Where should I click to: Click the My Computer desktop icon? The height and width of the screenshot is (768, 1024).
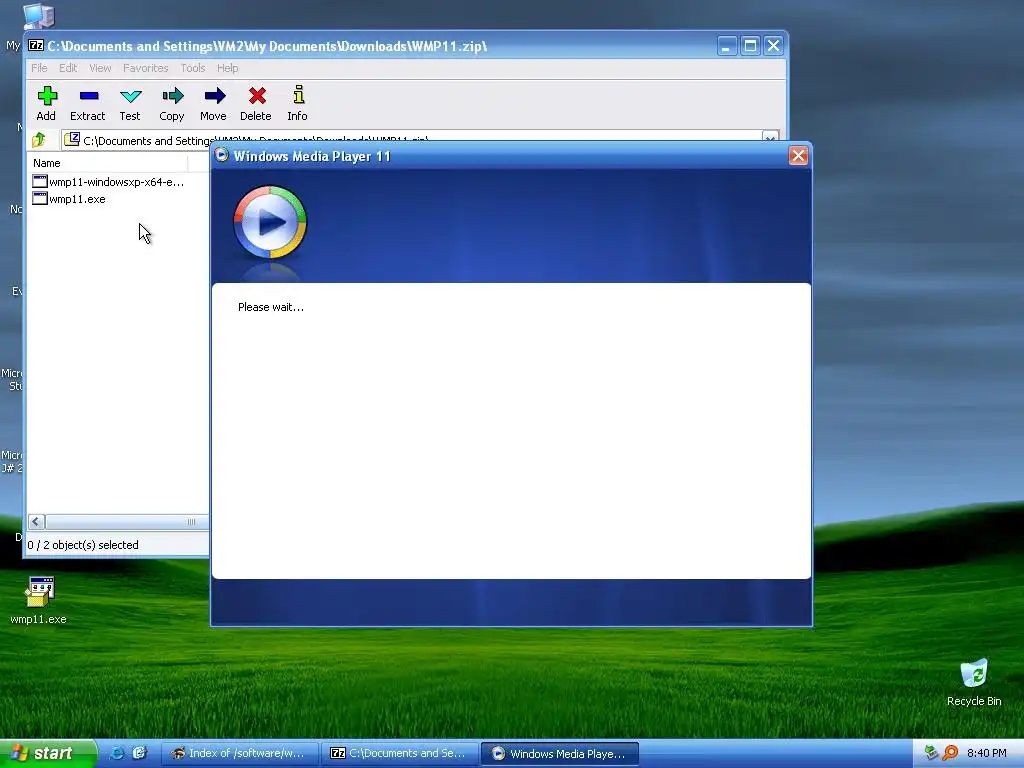coord(38,16)
